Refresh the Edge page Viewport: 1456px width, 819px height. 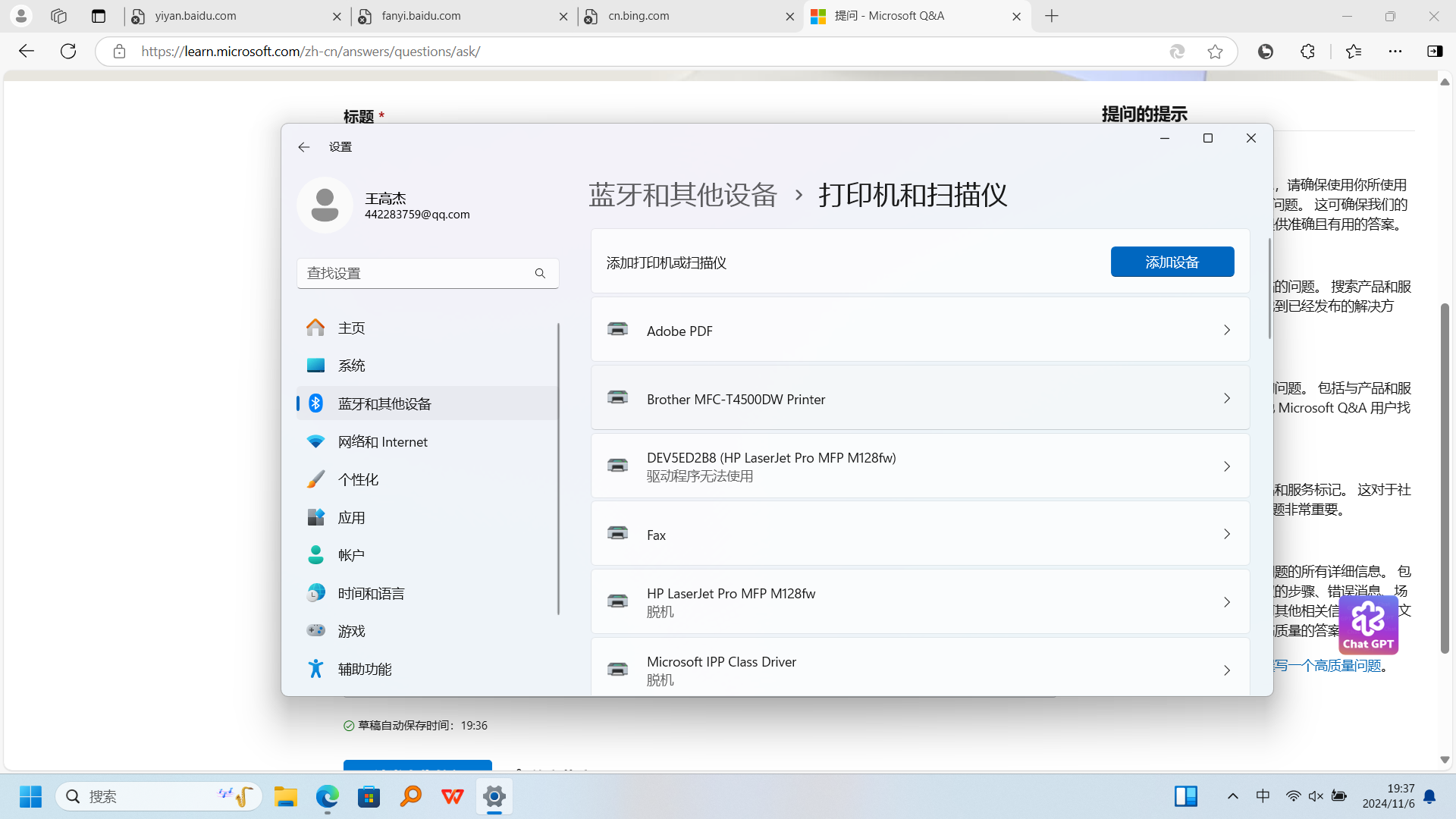(x=68, y=51)
